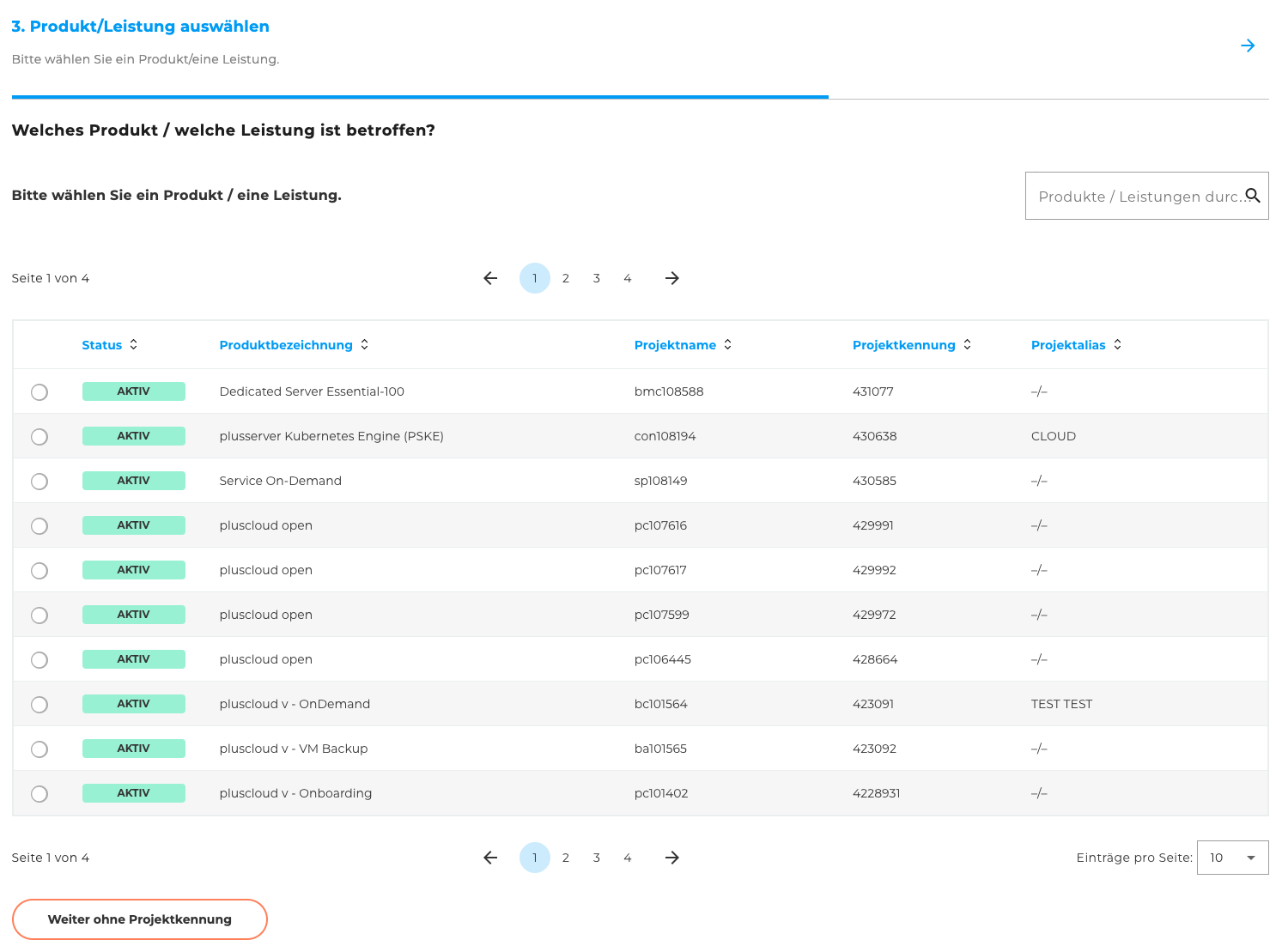This screenshot has width=1282, height=952.
Task: Select plusserver Kubernetes Engine (PSKE) row radio
Action: pyautogui.click(x=39, y=437)
